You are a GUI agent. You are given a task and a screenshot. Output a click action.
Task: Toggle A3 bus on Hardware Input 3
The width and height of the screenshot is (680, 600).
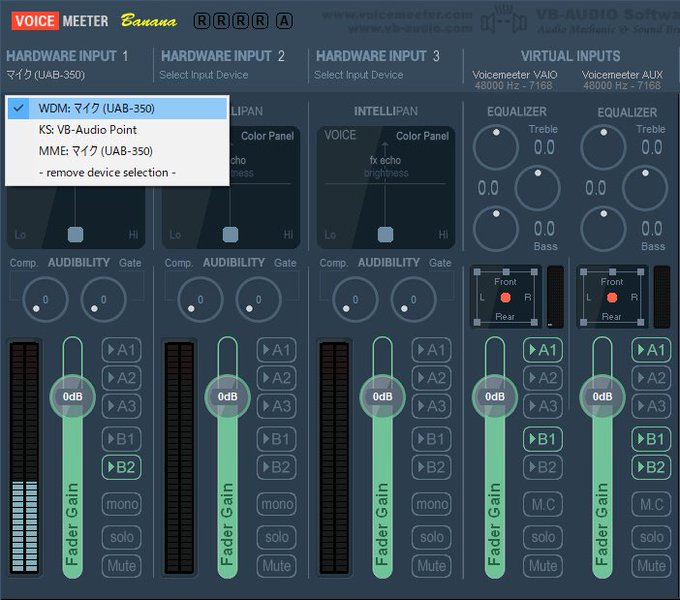(x=432, y=406)
